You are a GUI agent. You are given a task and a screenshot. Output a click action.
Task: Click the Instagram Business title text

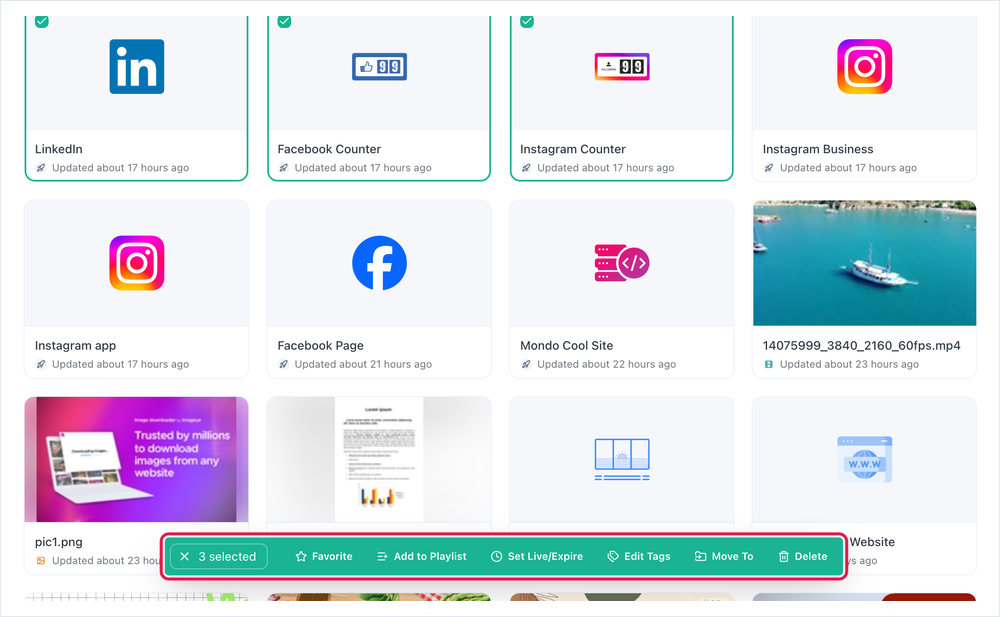pos(818,149)
